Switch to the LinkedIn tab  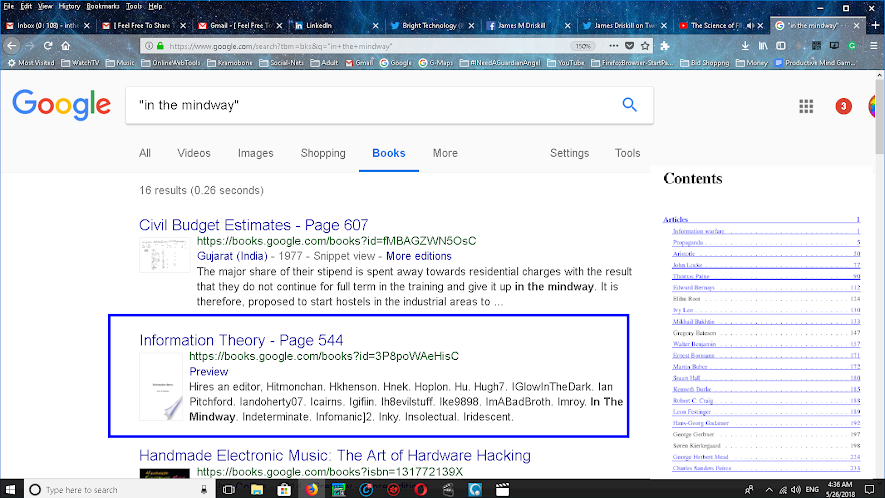click(336, 25)
